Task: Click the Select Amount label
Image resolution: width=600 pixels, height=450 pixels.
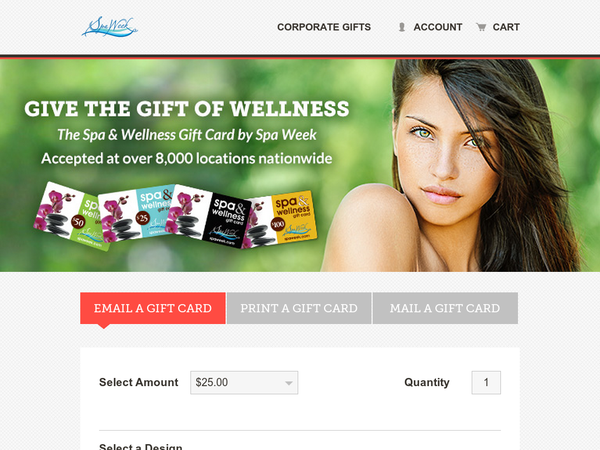Action: (x=139, y=382)
